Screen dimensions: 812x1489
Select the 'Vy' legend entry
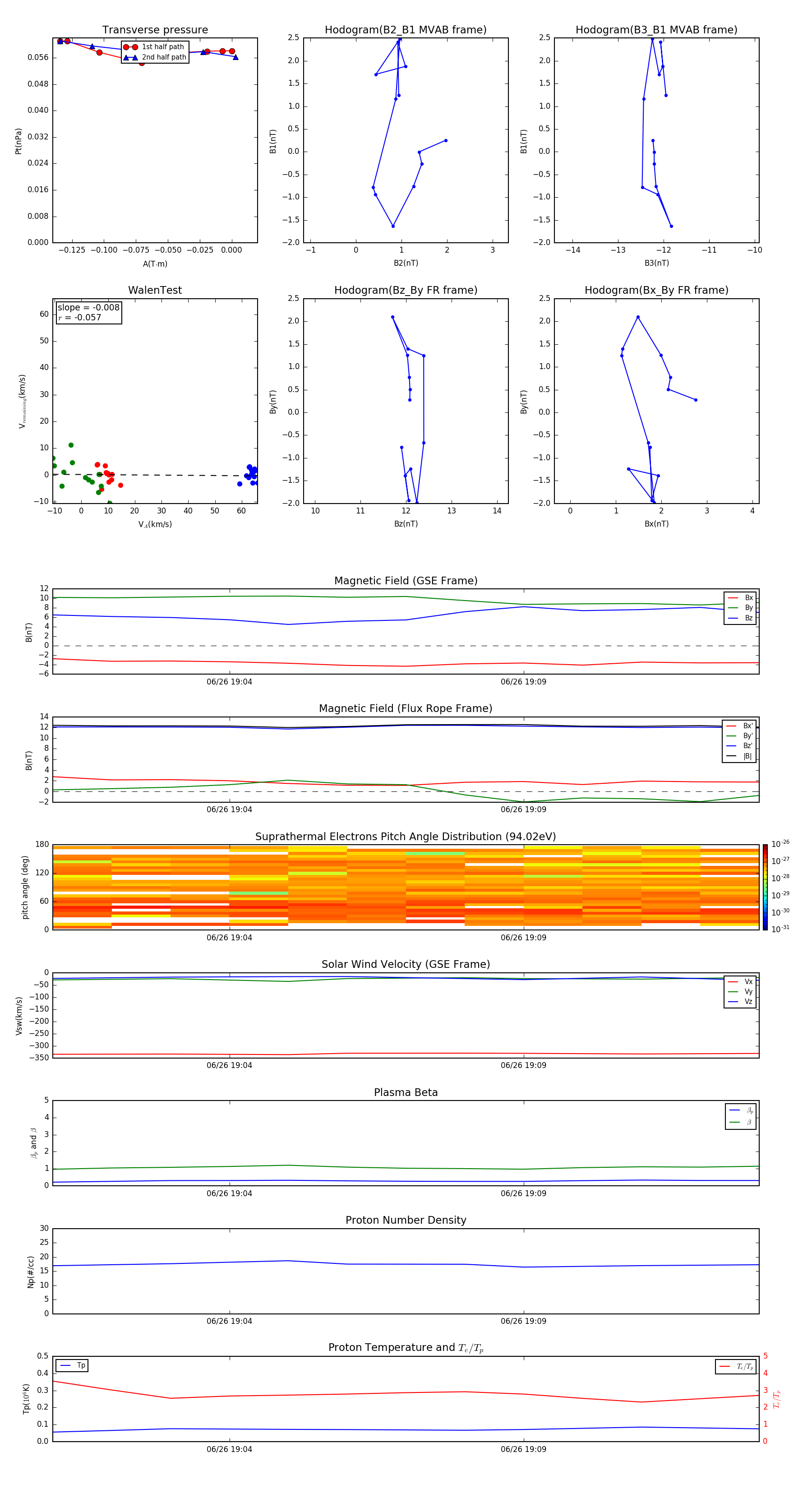point(740,991)
